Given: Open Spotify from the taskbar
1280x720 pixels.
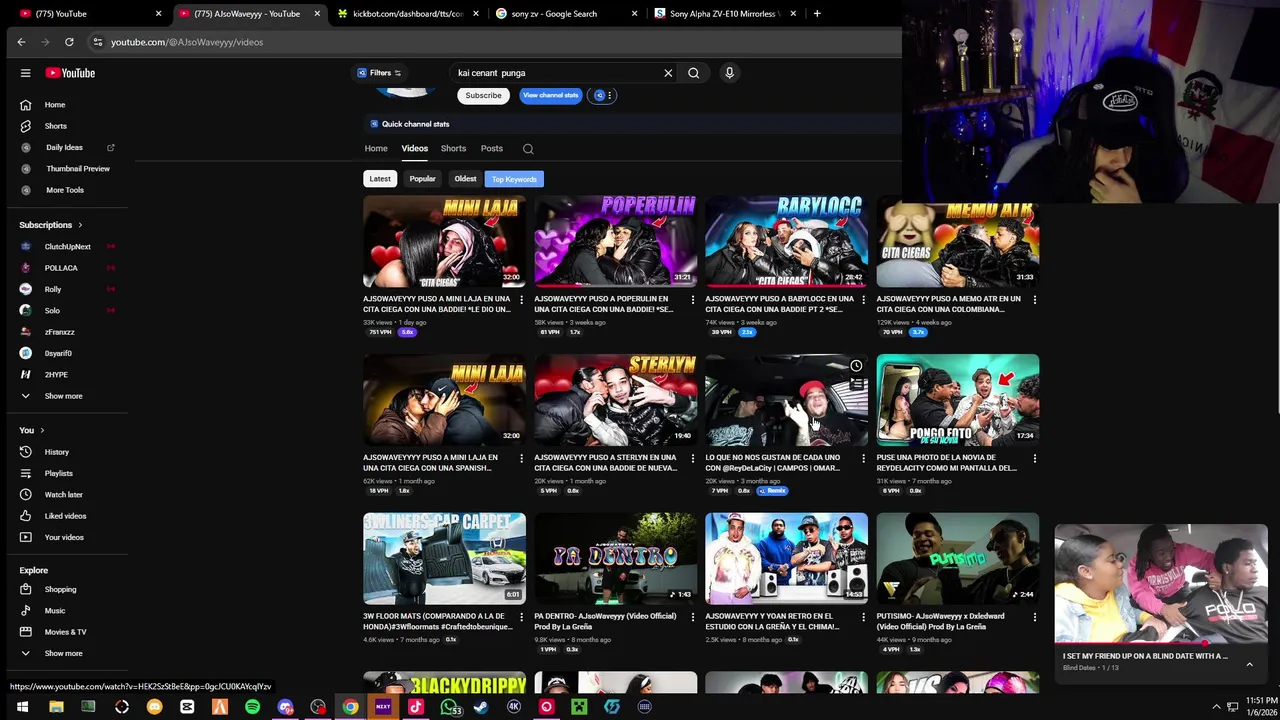Looking at the screenshot, I should coord(252,707).
